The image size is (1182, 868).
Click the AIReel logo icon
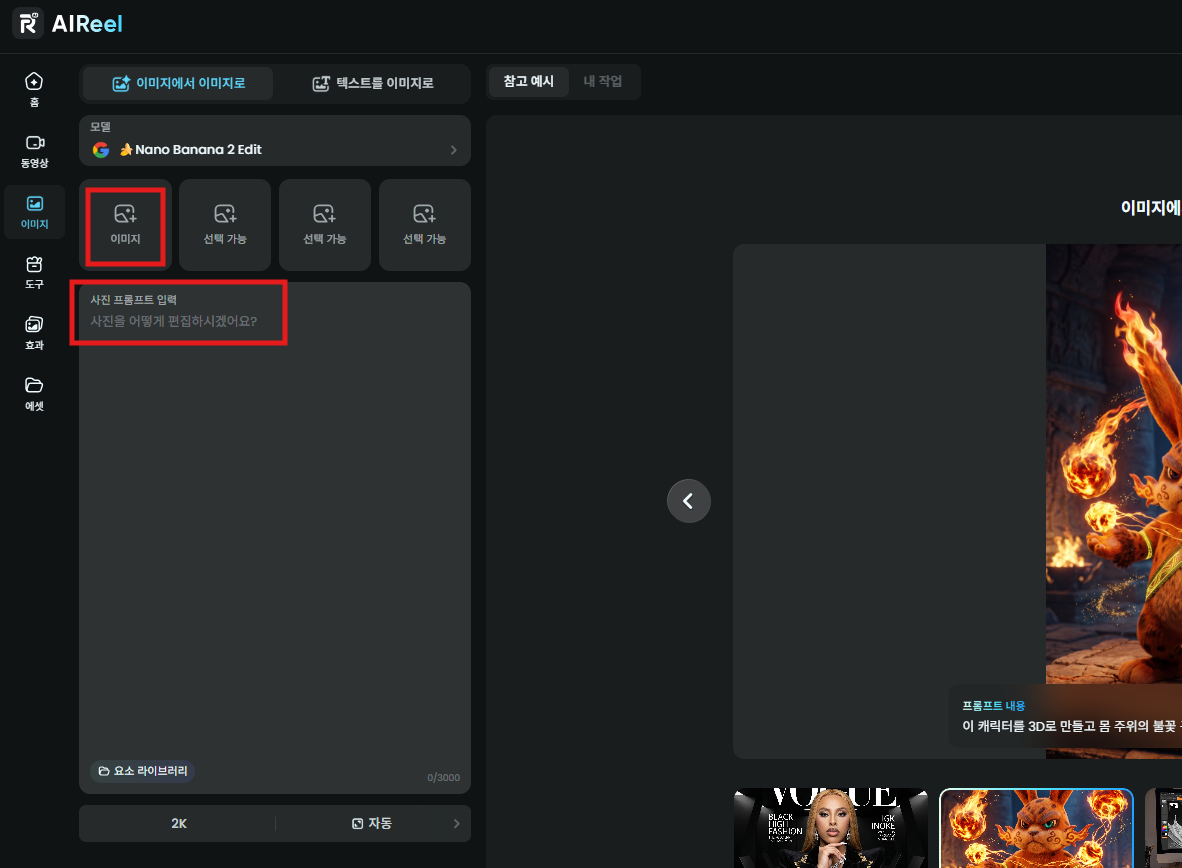28,23
